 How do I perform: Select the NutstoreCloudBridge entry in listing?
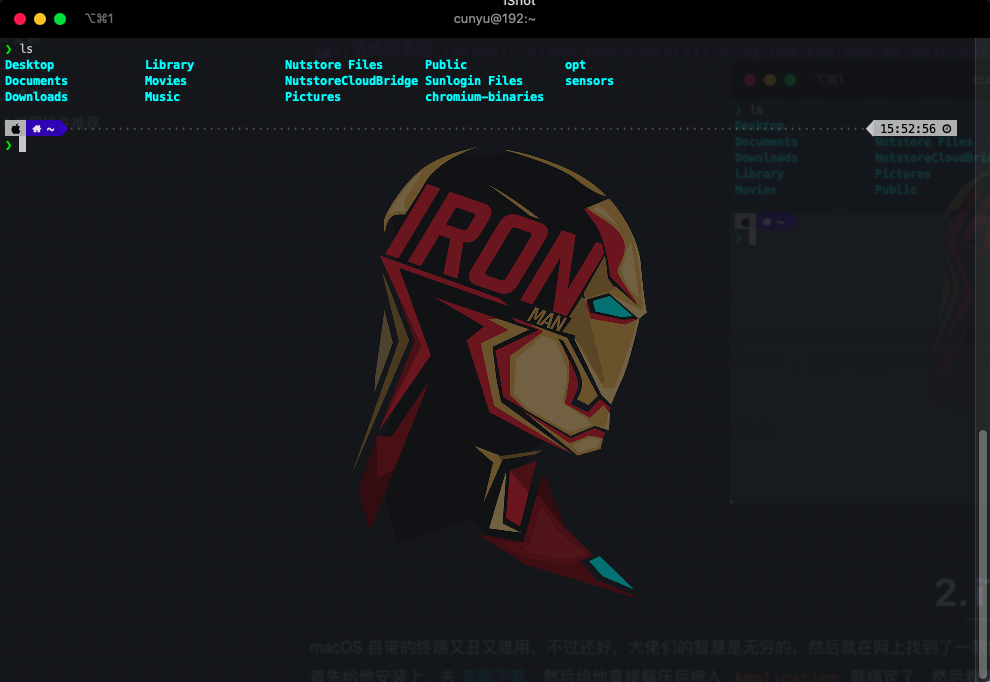(x=351, y=81)
